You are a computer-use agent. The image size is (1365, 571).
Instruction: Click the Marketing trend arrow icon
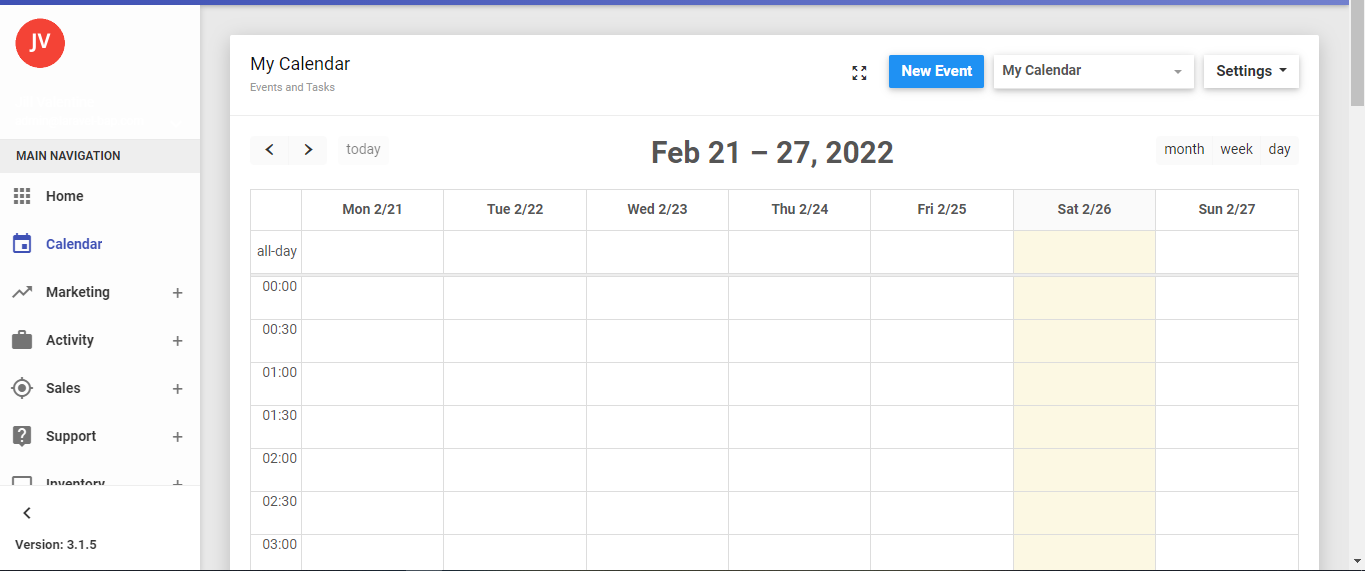pyautogui.click(x=22, y=292)
